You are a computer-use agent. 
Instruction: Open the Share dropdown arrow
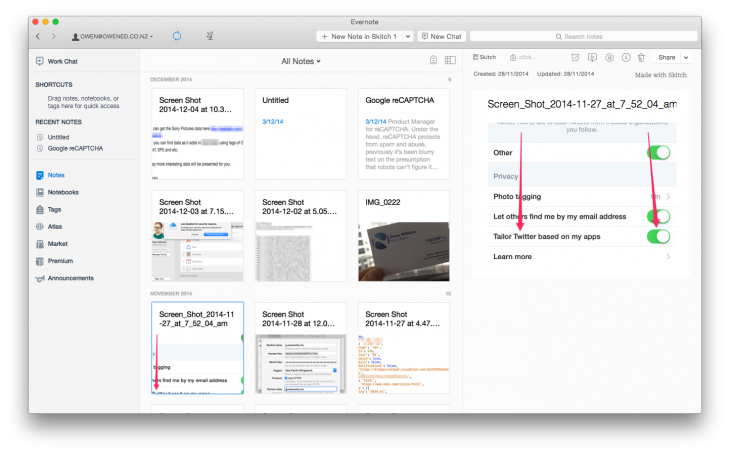point(686,57)
